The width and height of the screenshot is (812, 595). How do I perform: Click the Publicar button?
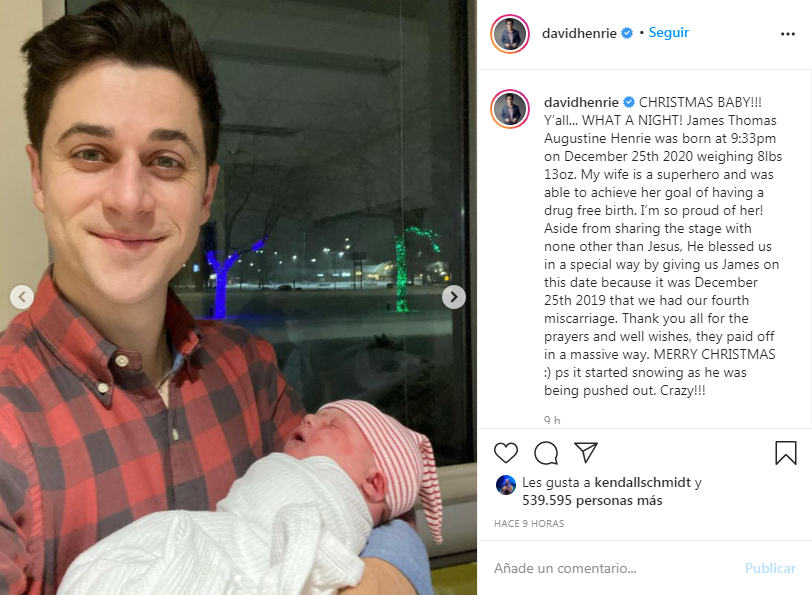click(770, 568)
